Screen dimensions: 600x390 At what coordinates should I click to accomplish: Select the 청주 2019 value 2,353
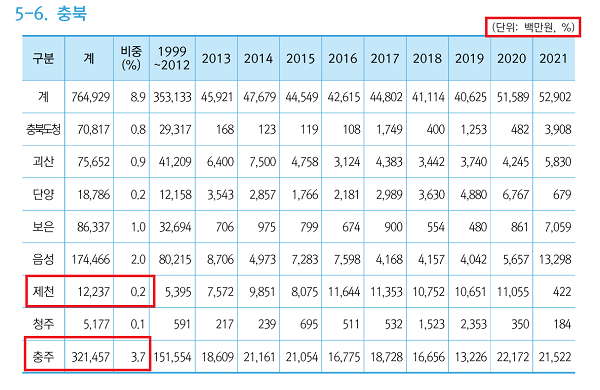coord(474,325)
